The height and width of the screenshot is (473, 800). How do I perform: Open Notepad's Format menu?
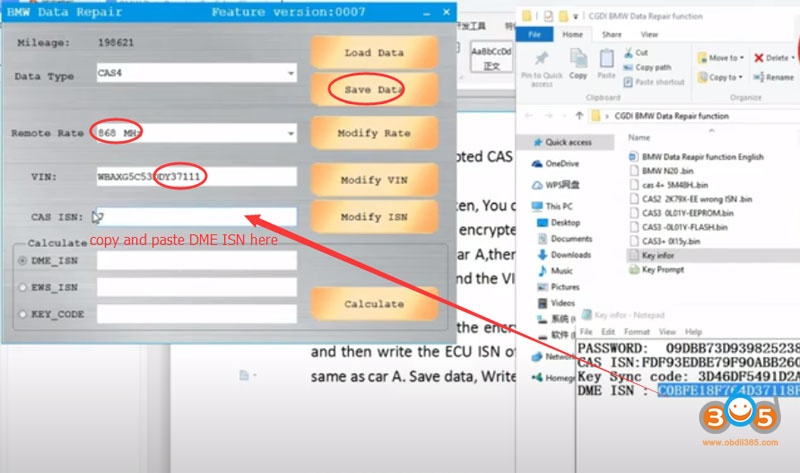point(637,332)
